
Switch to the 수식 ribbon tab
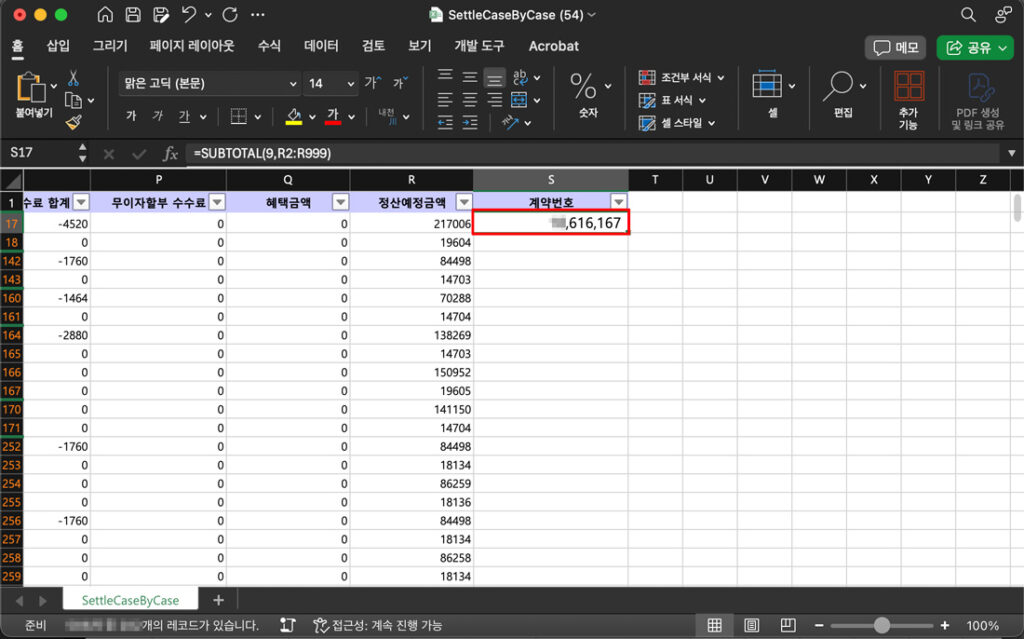(x=269, y=46)
